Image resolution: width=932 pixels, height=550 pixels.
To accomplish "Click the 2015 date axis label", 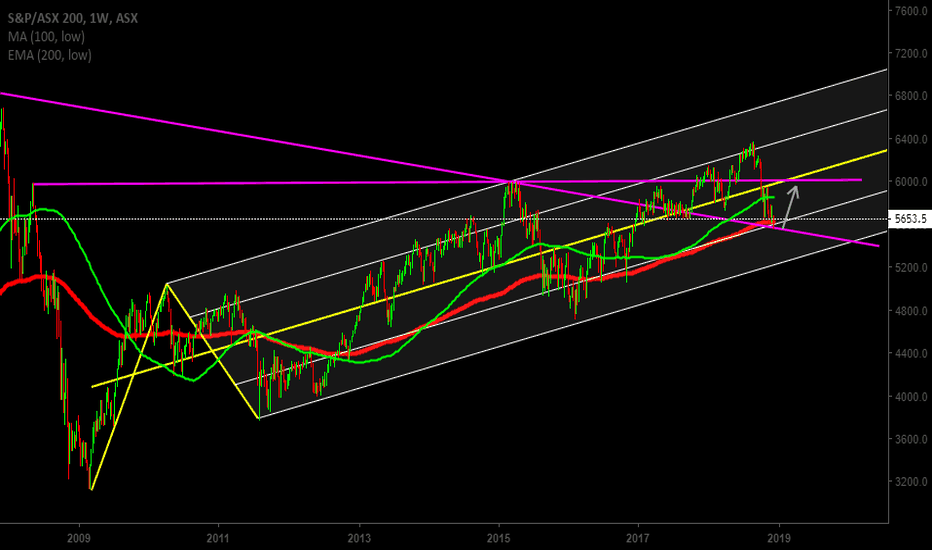I will (x=499, y=539).
